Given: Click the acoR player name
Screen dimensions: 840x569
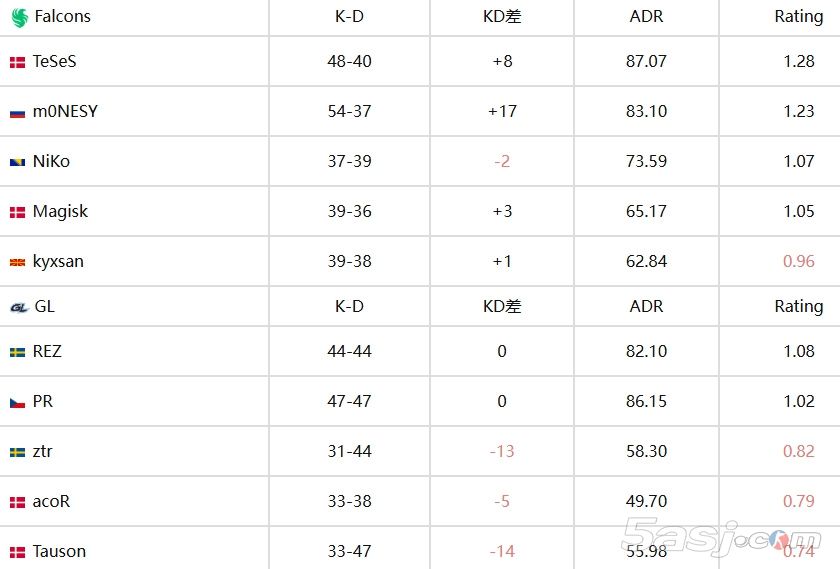Looking at the screenshot, I should [51, 501].
